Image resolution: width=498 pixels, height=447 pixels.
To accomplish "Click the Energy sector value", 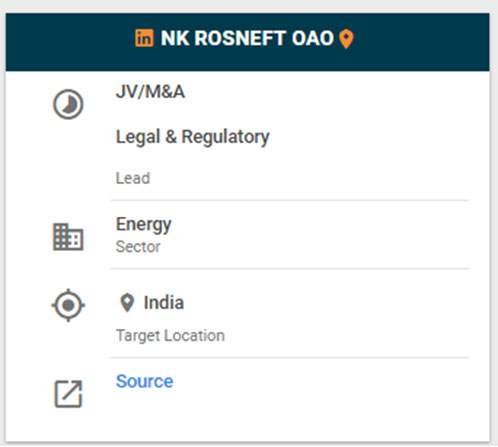I will (143, 224).
